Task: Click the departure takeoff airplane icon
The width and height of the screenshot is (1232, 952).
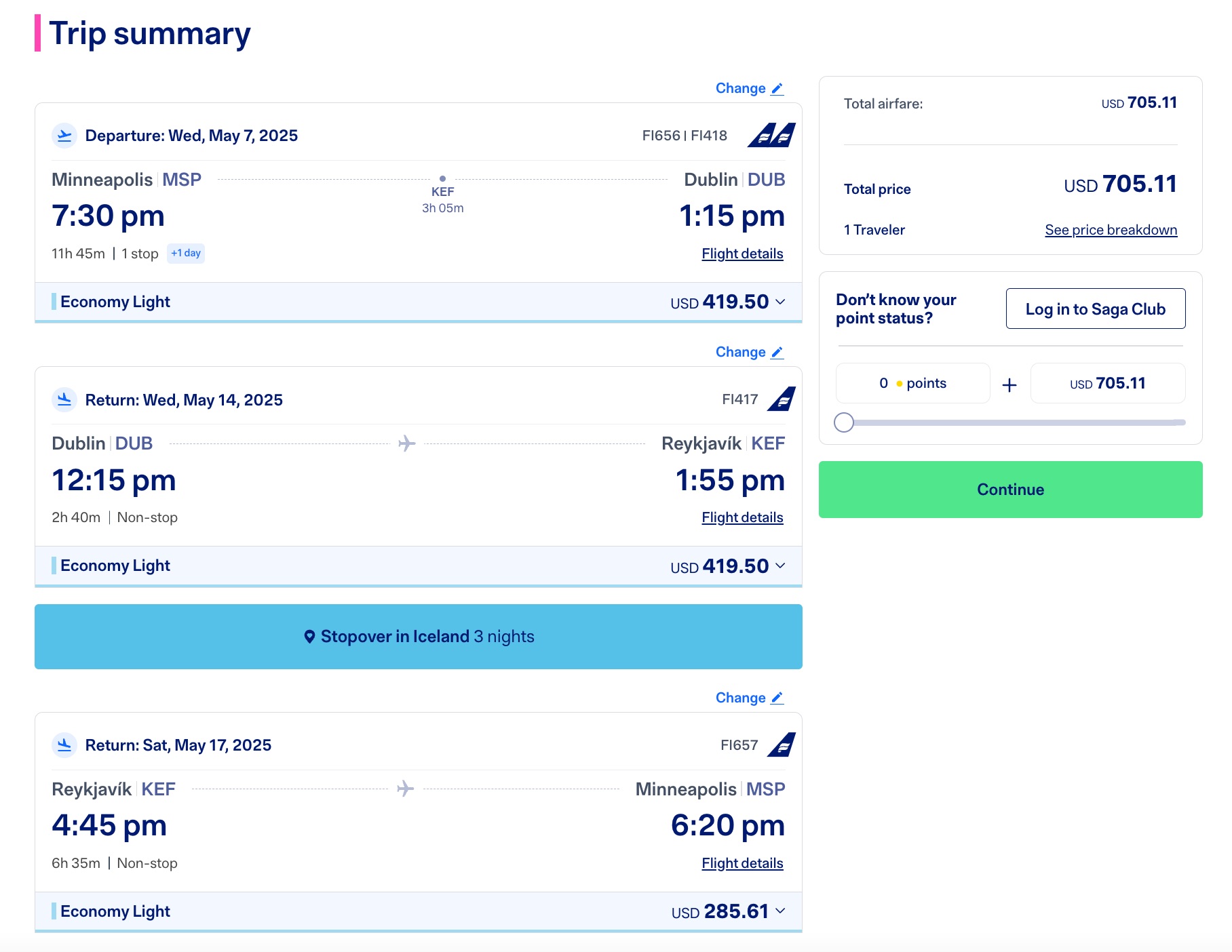Action: coord(64,135)
